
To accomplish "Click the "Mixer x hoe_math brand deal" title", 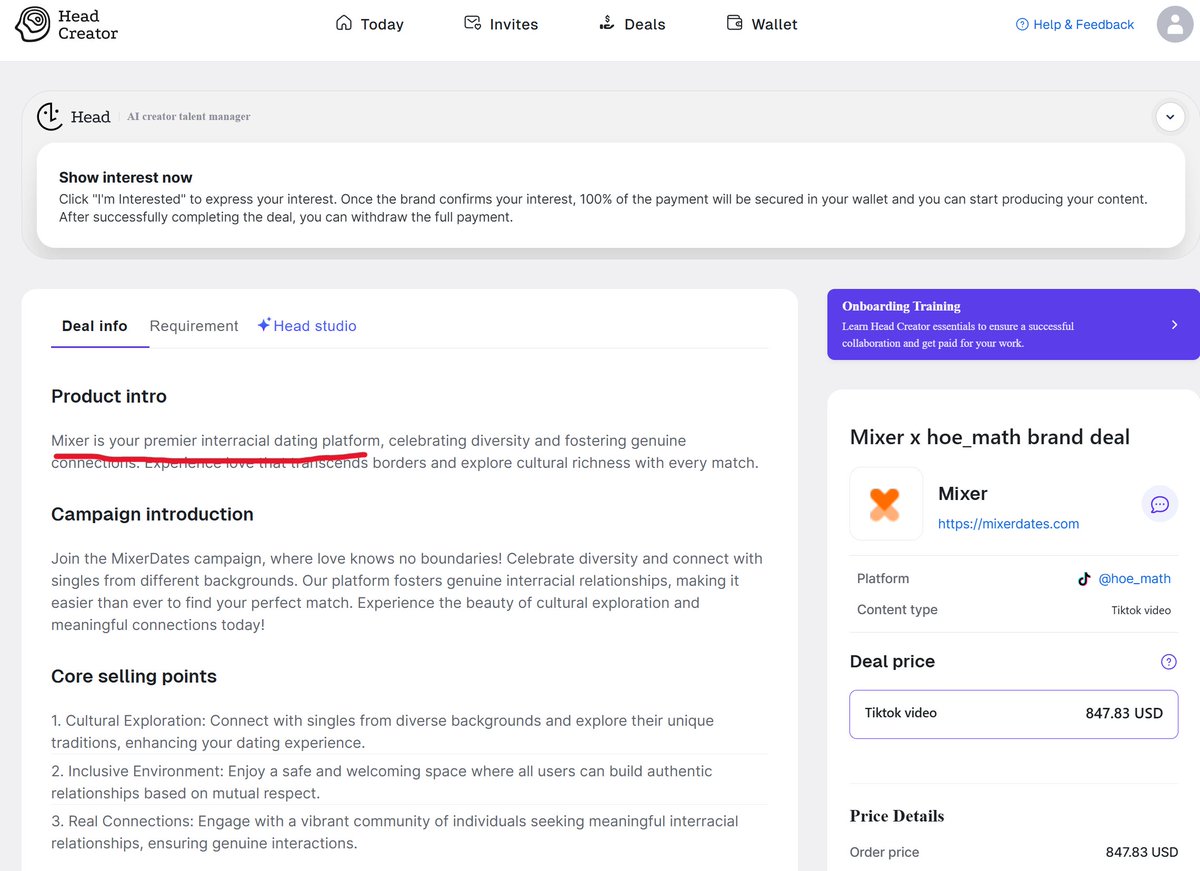I will [990, 437].
